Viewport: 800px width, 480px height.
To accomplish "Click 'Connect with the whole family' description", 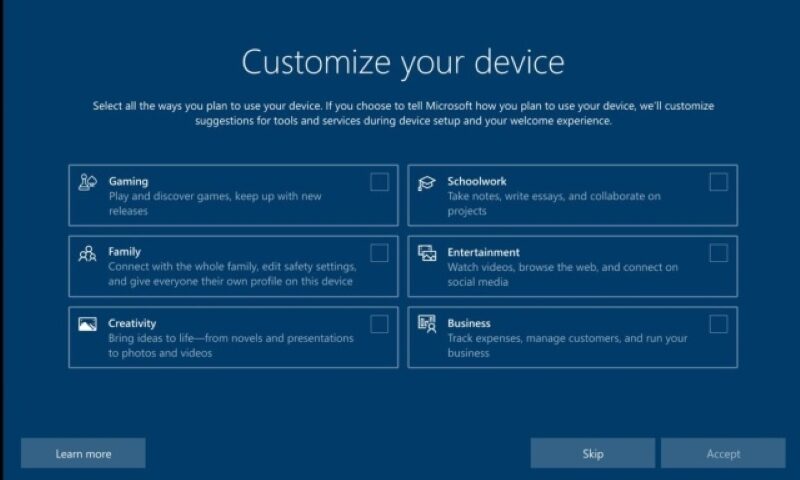I will (232, 274).
